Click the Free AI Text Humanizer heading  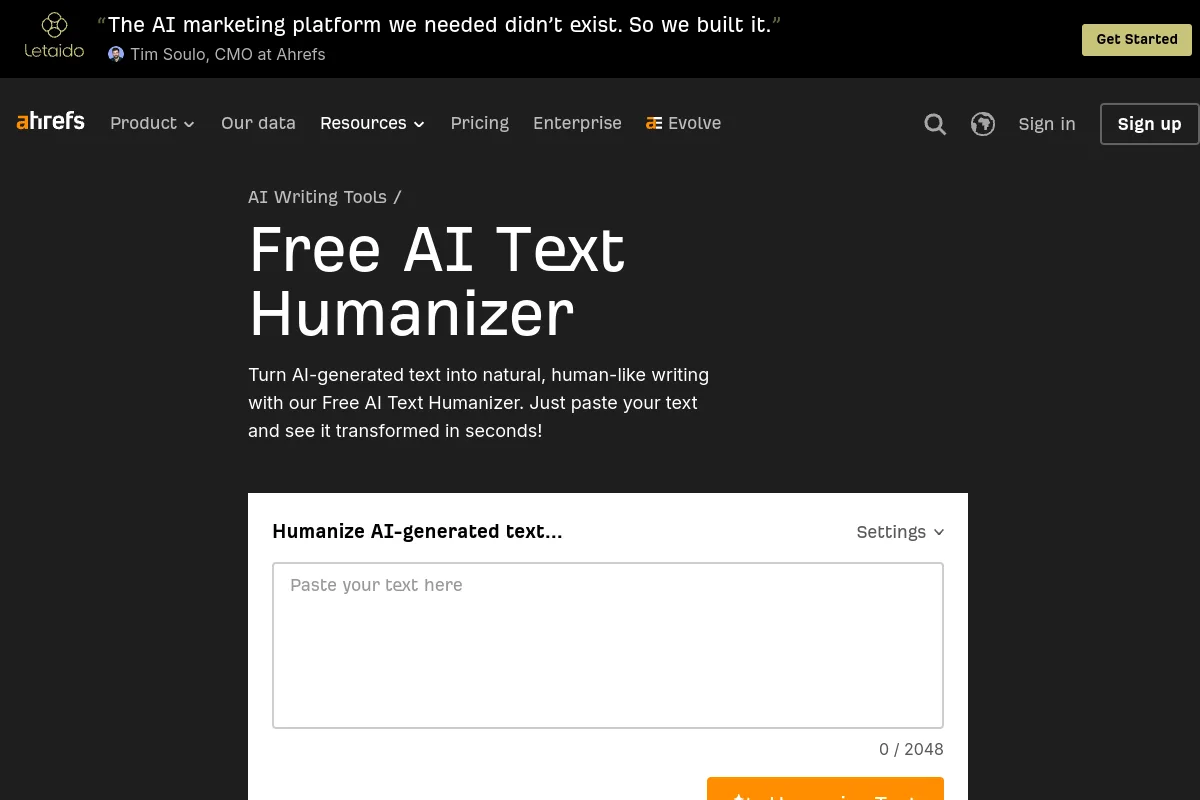tap(437, 281)
